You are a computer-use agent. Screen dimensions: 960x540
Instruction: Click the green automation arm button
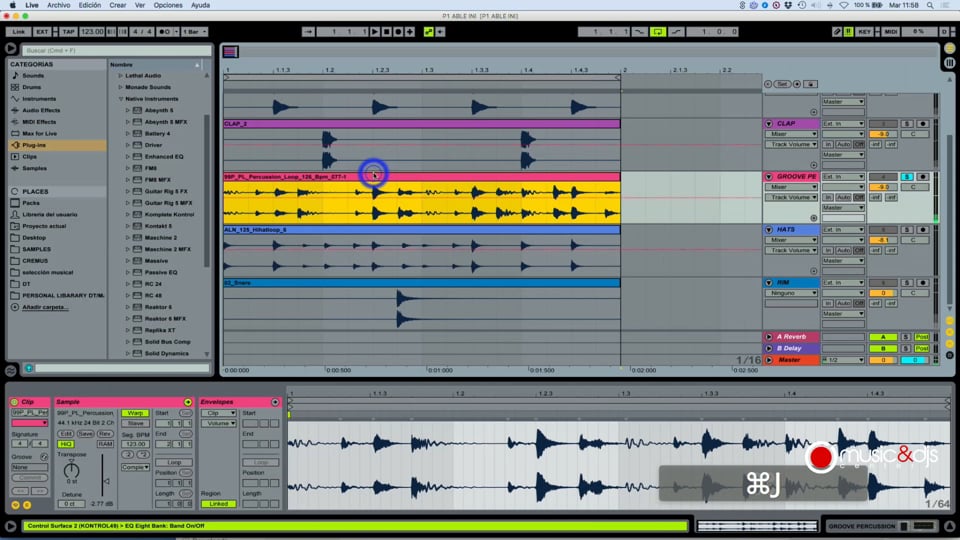[x=429, y=32]
